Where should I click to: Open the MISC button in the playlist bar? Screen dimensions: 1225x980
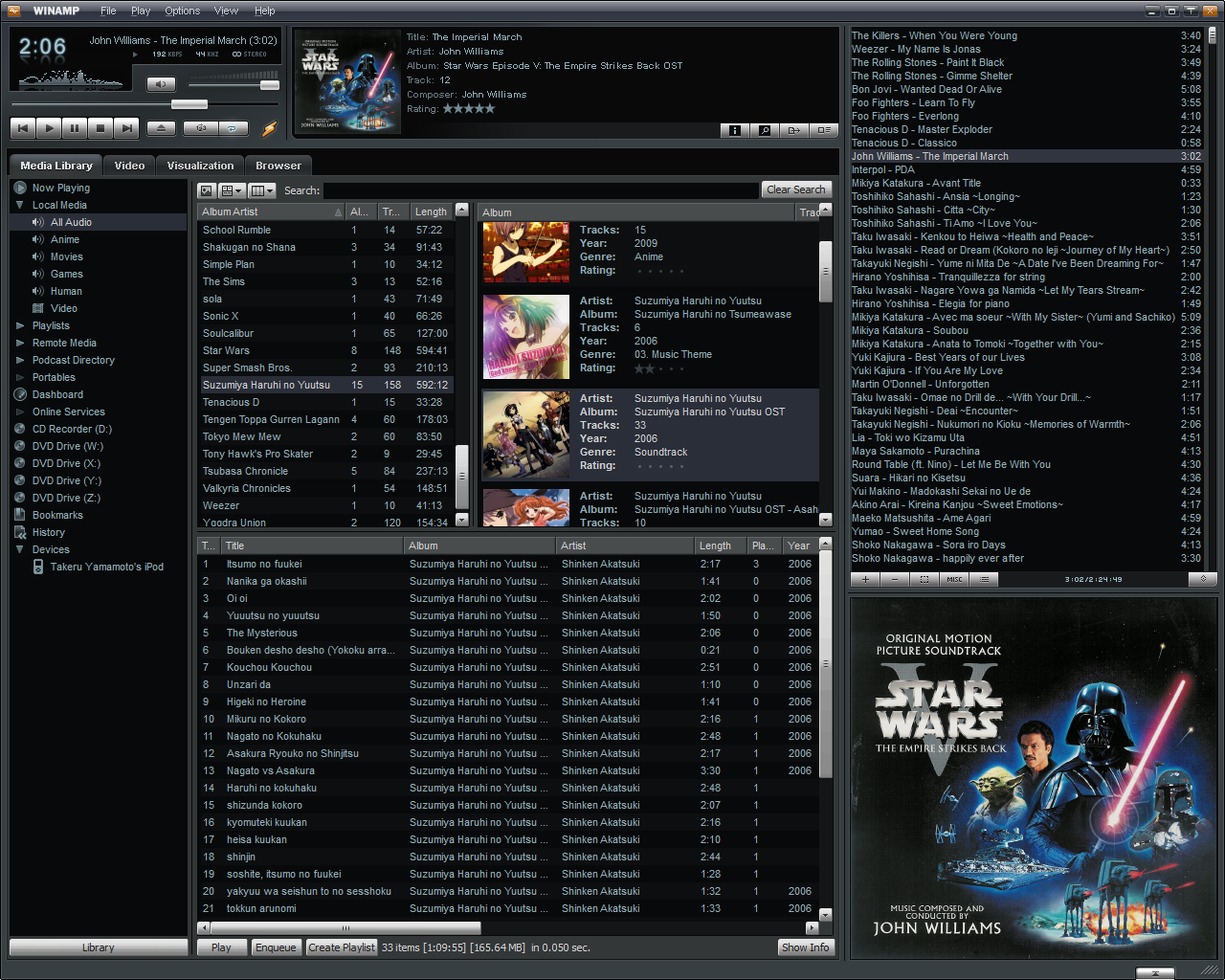click(953, 579)
